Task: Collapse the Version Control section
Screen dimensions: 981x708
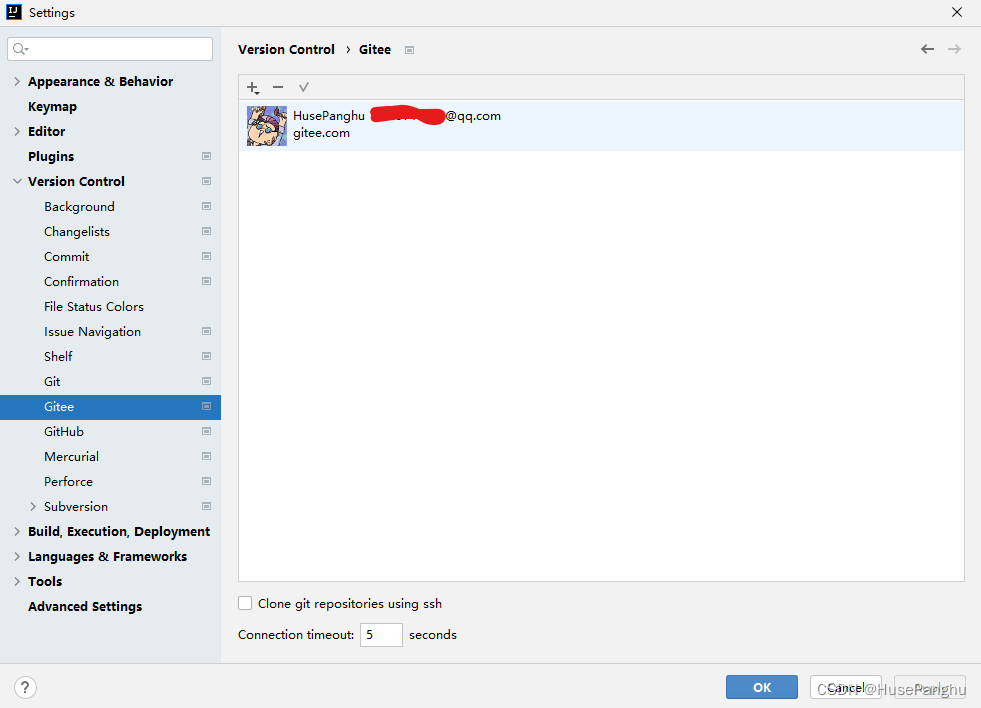Action: click(17, 181)
